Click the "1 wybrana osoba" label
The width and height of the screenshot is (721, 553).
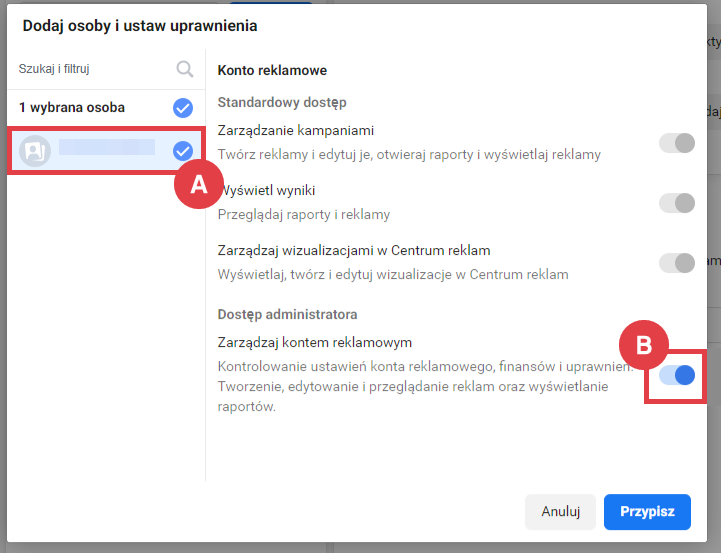pyautogui.click(x=72, y=108)
